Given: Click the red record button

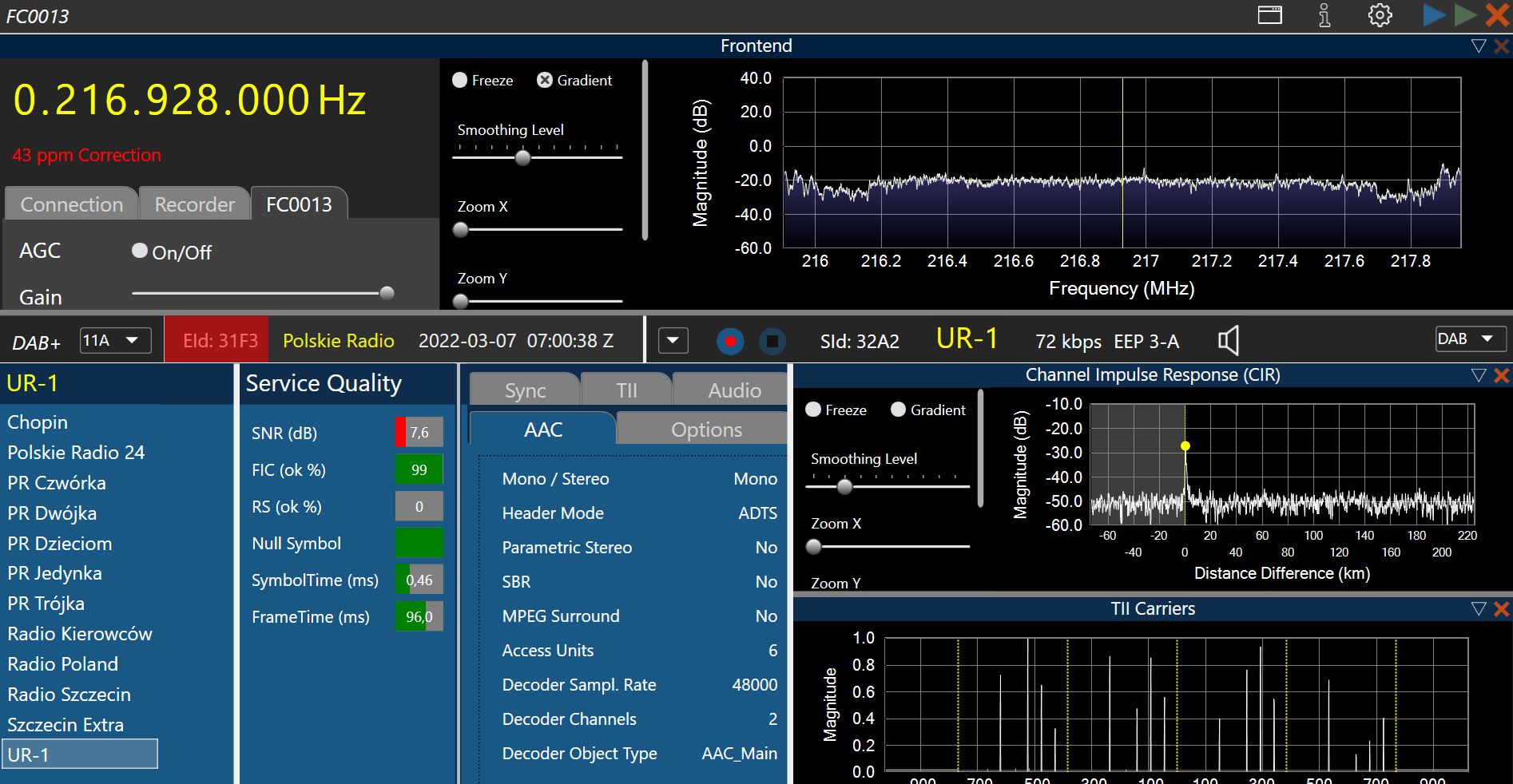Looking at the screenshot, I should 729,342.
